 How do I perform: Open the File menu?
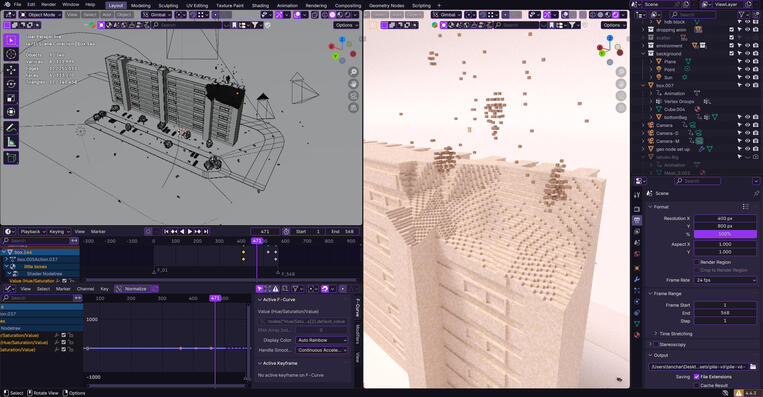17,4
